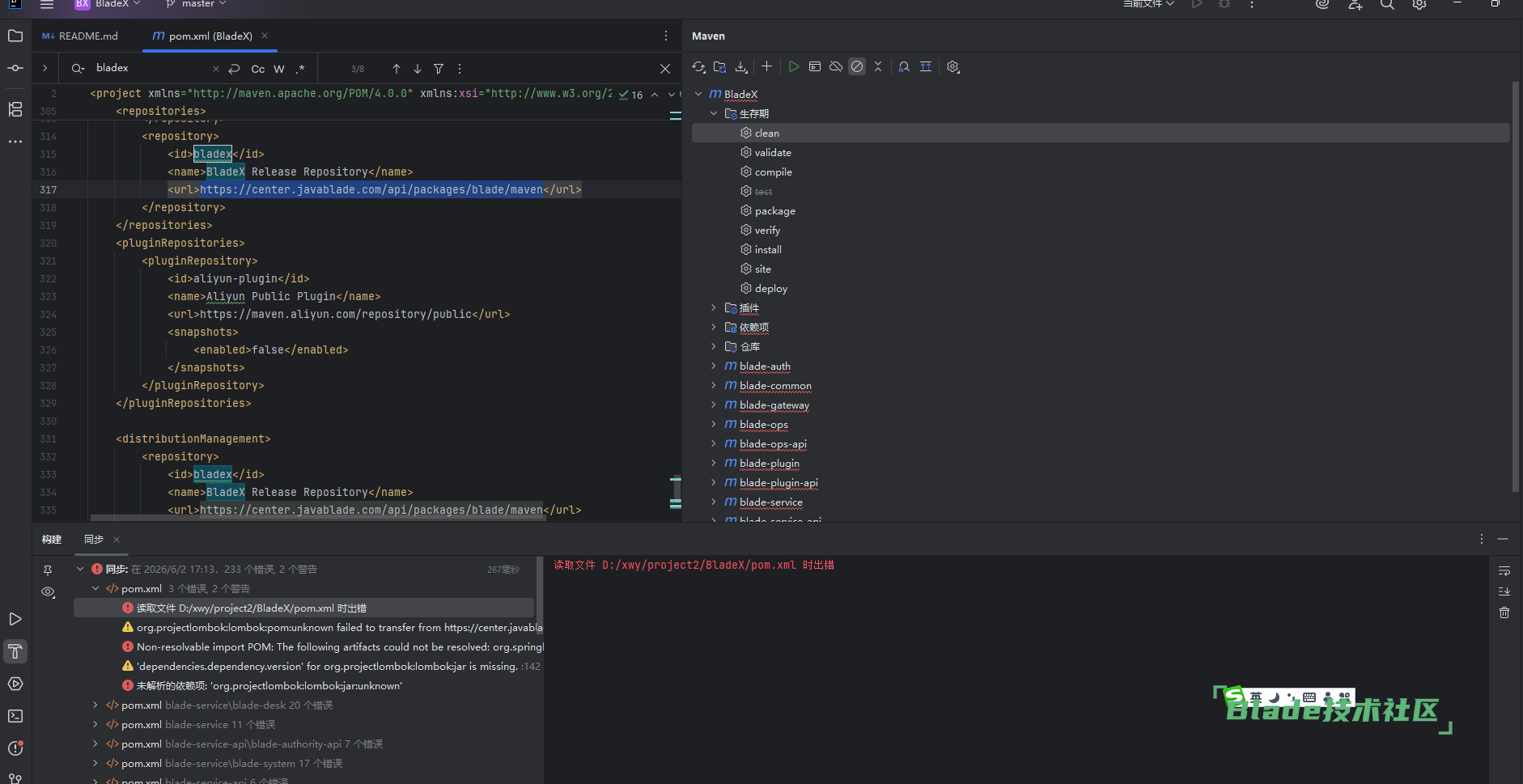Open the Project tool window folder icon

tap(15, 36)
